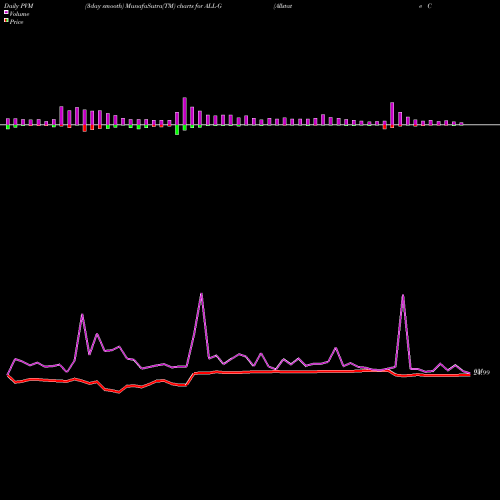Click the rightmost tall magenta line peak
500x500 pixels.
coord(403,296)
